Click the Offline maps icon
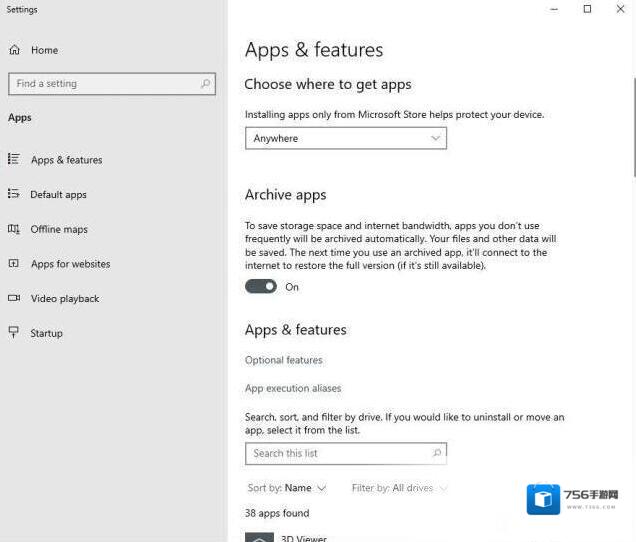Viewport: 636px width, 542px height. 14,229
